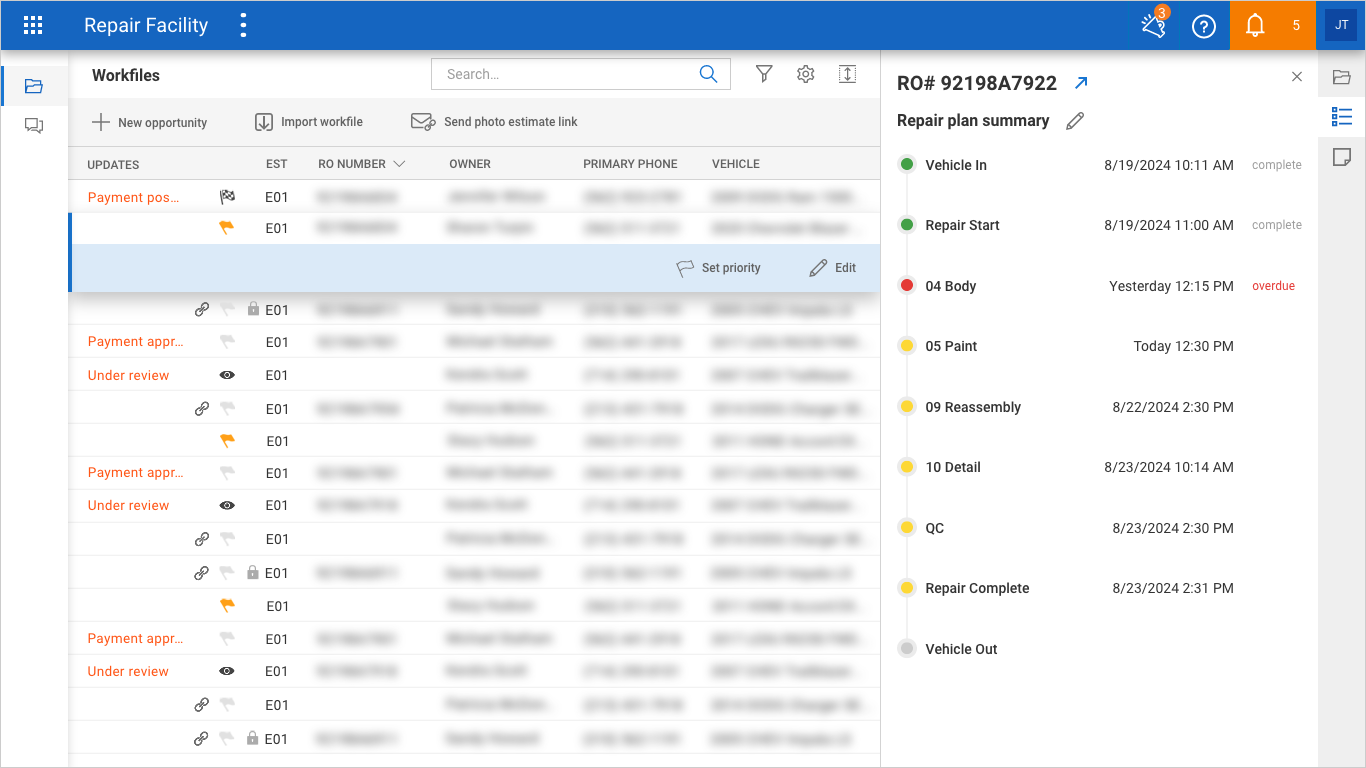Click the RO# 92198A7922 heading
1366x768 pixels.
coord(977,83)
